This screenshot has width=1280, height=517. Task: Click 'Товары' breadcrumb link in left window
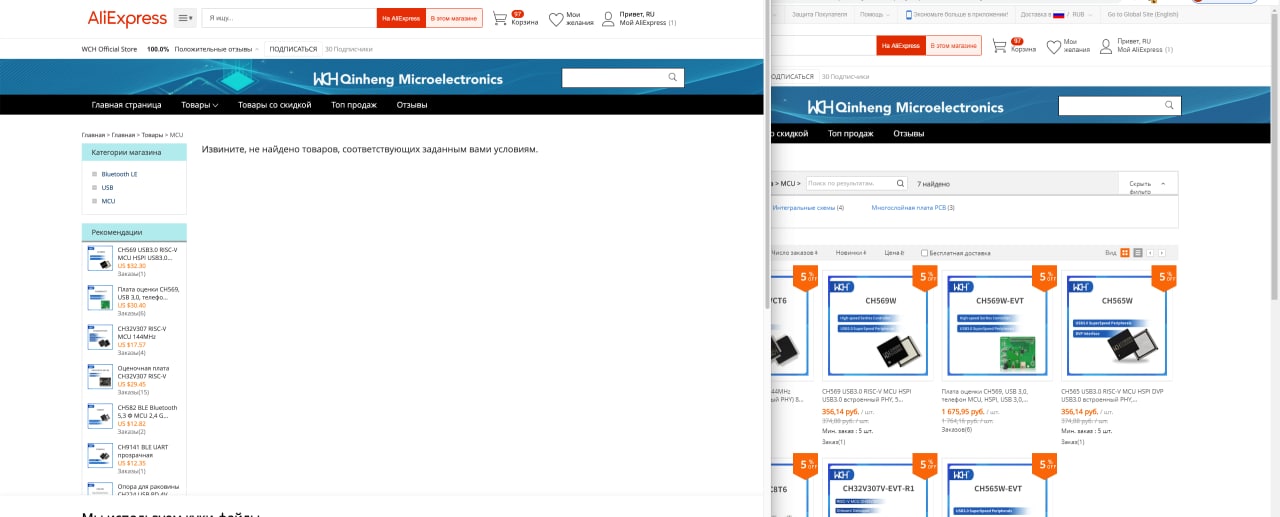click(x=152, y=134)
